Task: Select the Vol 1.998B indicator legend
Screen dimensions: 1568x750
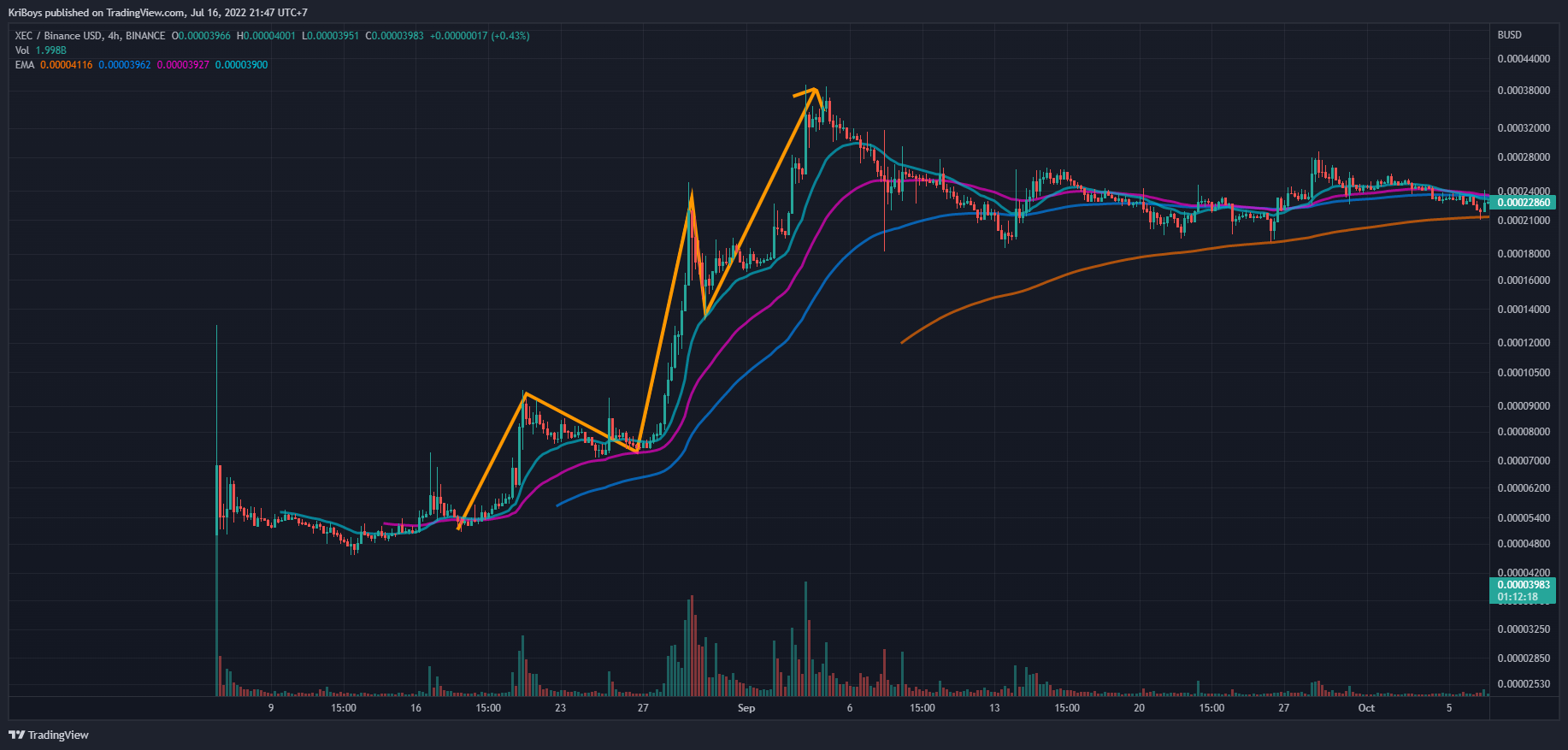Action: pos(40,50)
